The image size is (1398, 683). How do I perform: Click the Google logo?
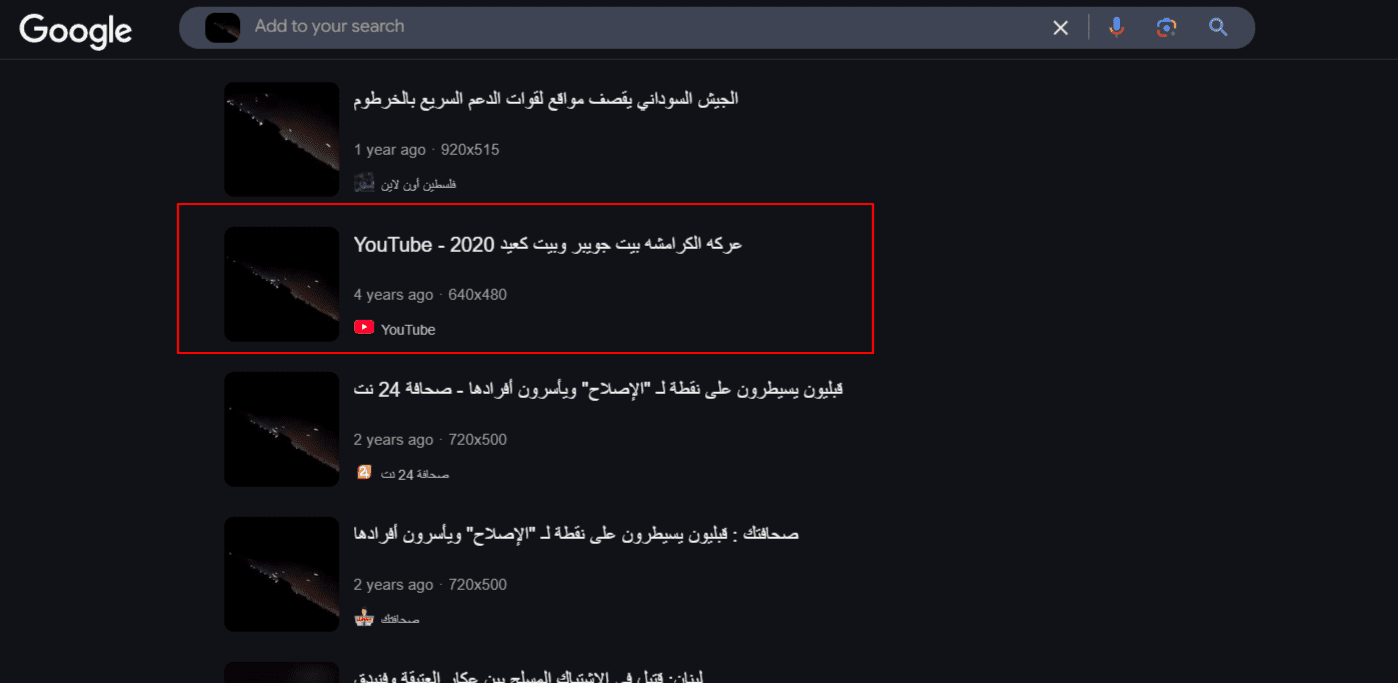[76, 30]
